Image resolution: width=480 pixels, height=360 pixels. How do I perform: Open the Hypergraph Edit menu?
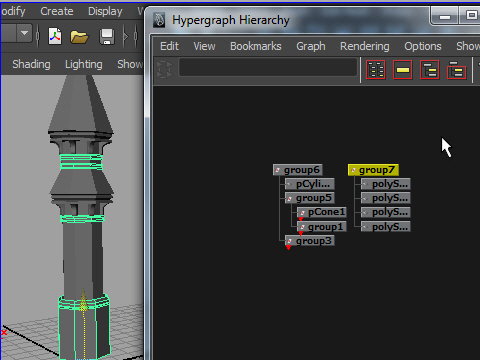(169, 46)
